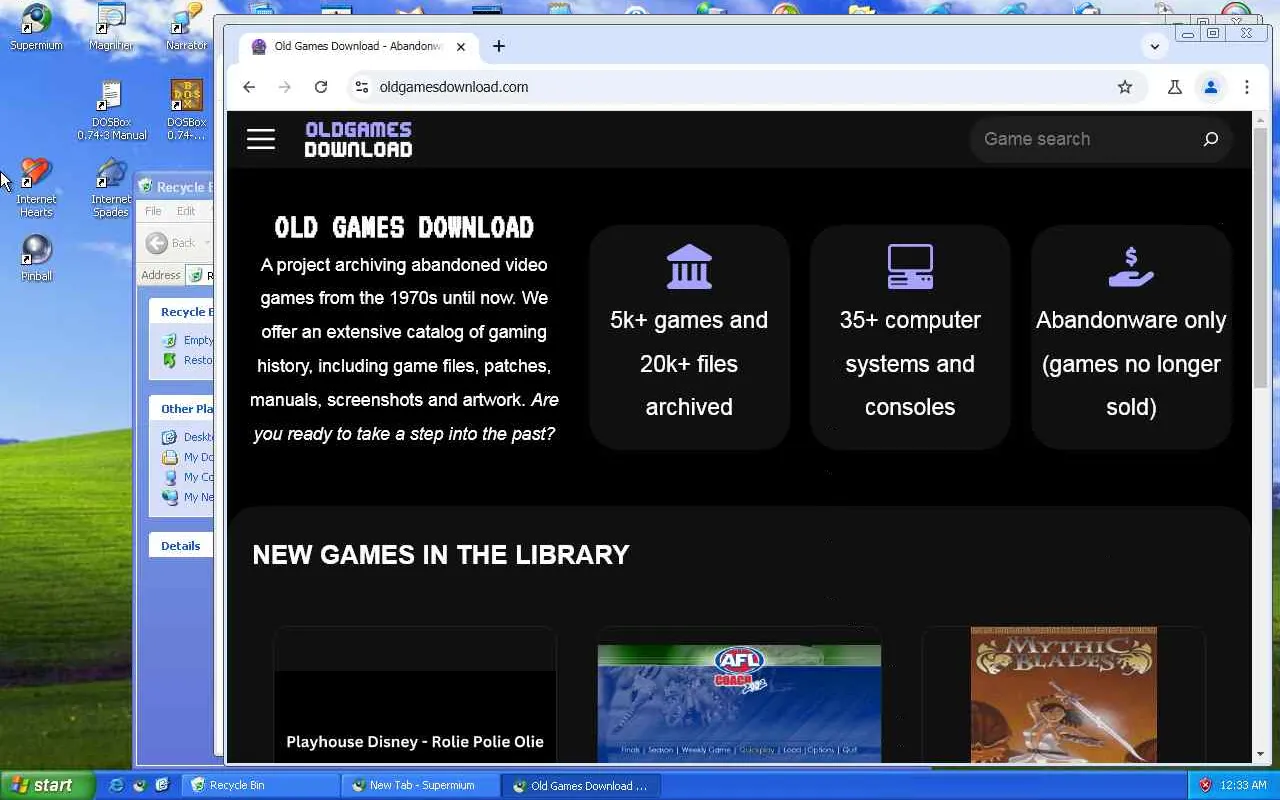Click the taskbar clock showing 12:33 AM
Screen dimensions: 1280x800
[x=1244, y=786]
